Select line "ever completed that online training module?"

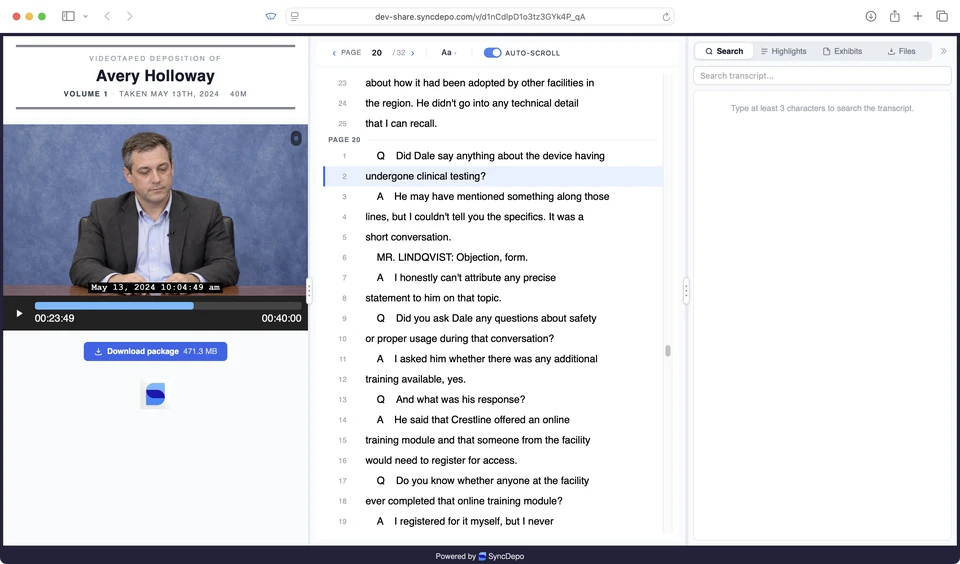tap(493, 501)
